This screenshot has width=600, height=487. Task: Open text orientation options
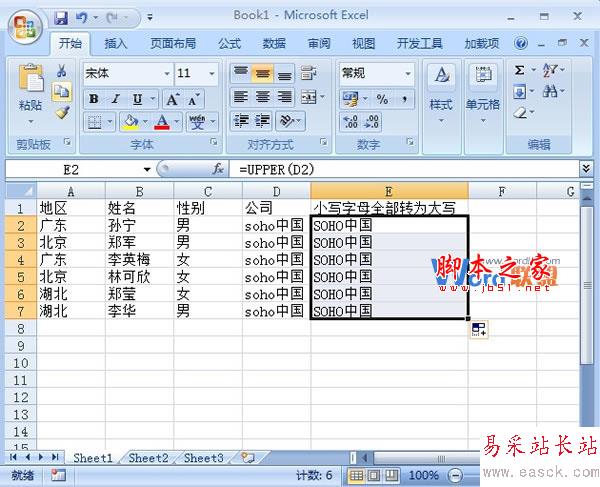290,121
